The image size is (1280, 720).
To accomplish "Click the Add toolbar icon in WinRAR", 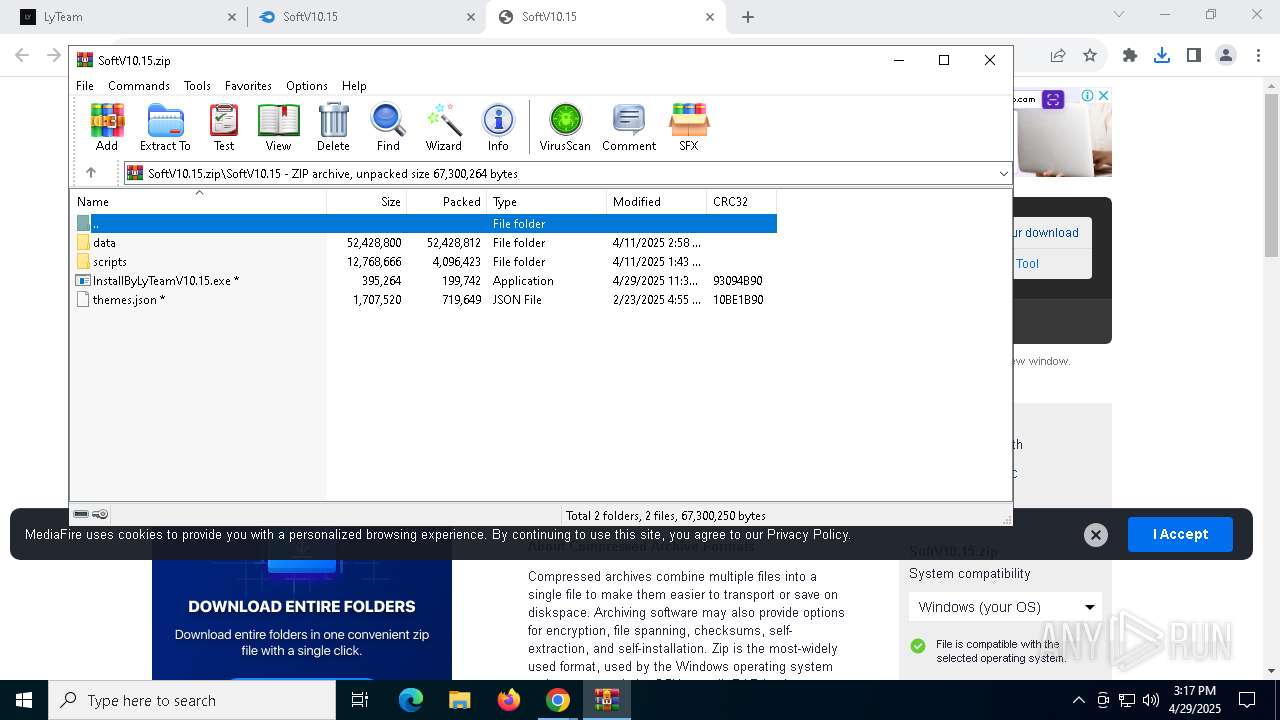I will coord(107,127).
